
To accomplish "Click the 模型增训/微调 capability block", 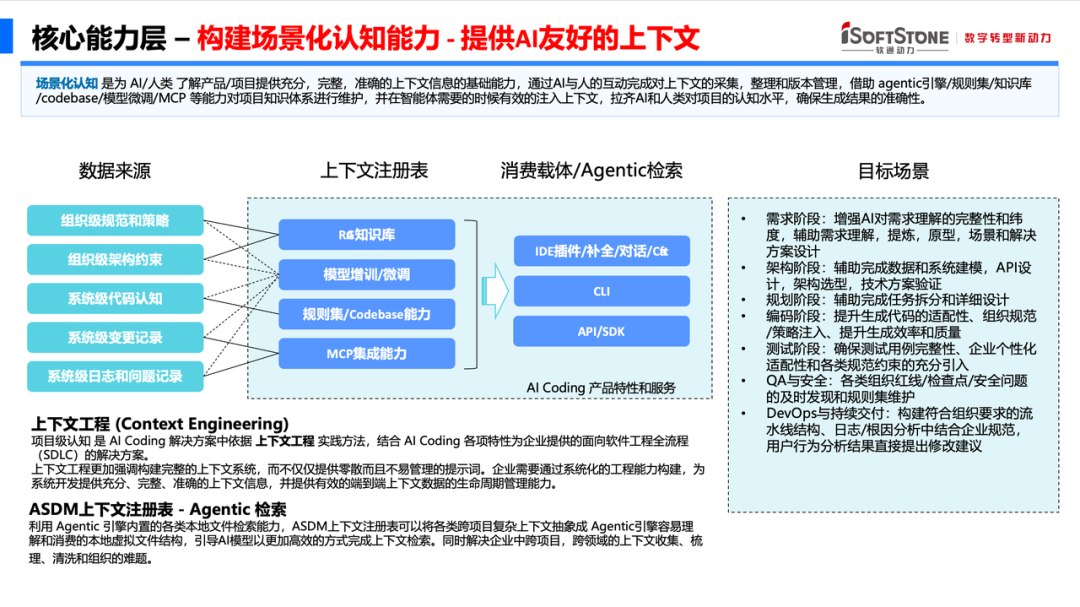I will click(368, 273).
